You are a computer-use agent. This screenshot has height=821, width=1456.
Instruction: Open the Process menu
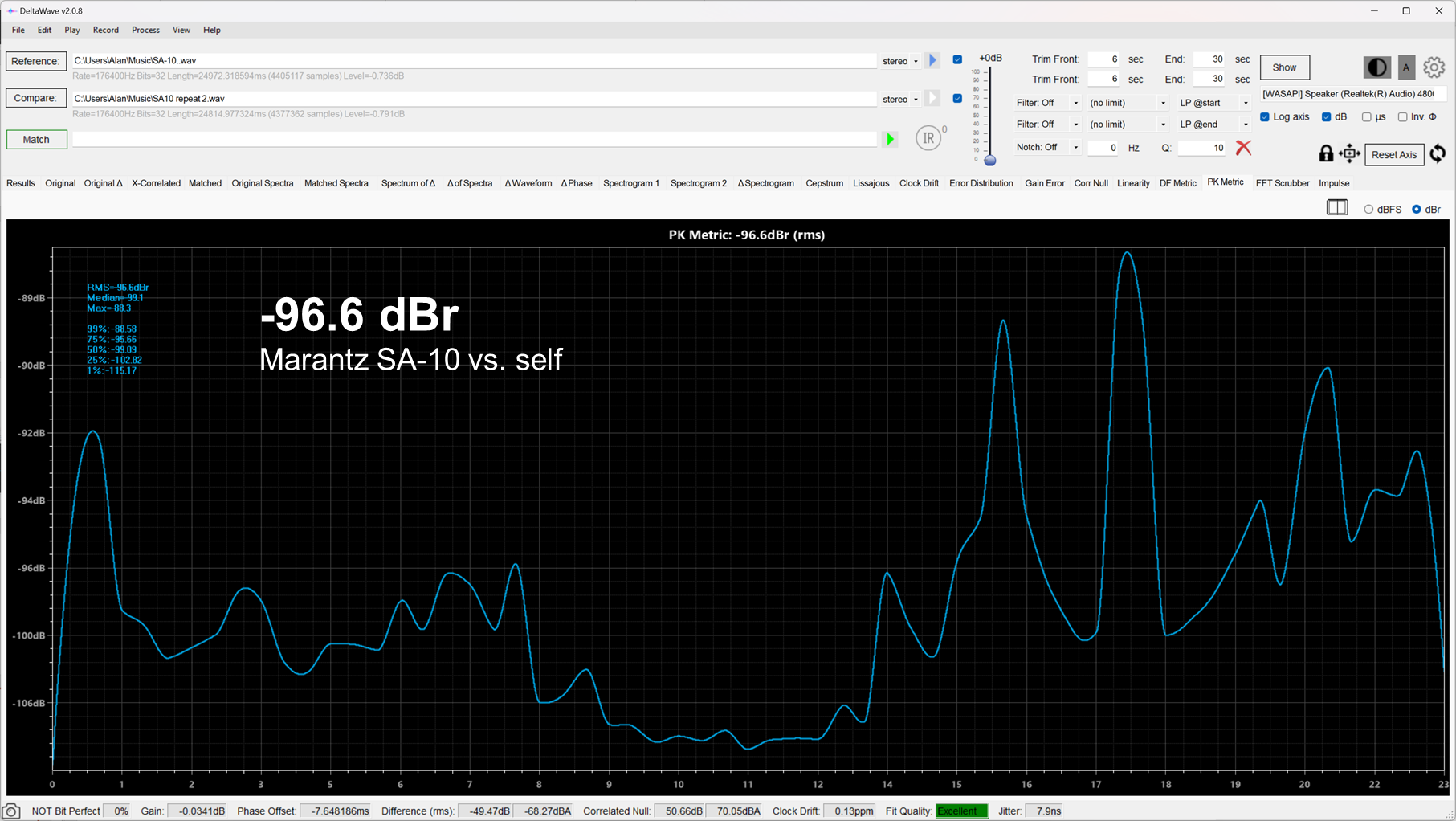pos(145,30)
